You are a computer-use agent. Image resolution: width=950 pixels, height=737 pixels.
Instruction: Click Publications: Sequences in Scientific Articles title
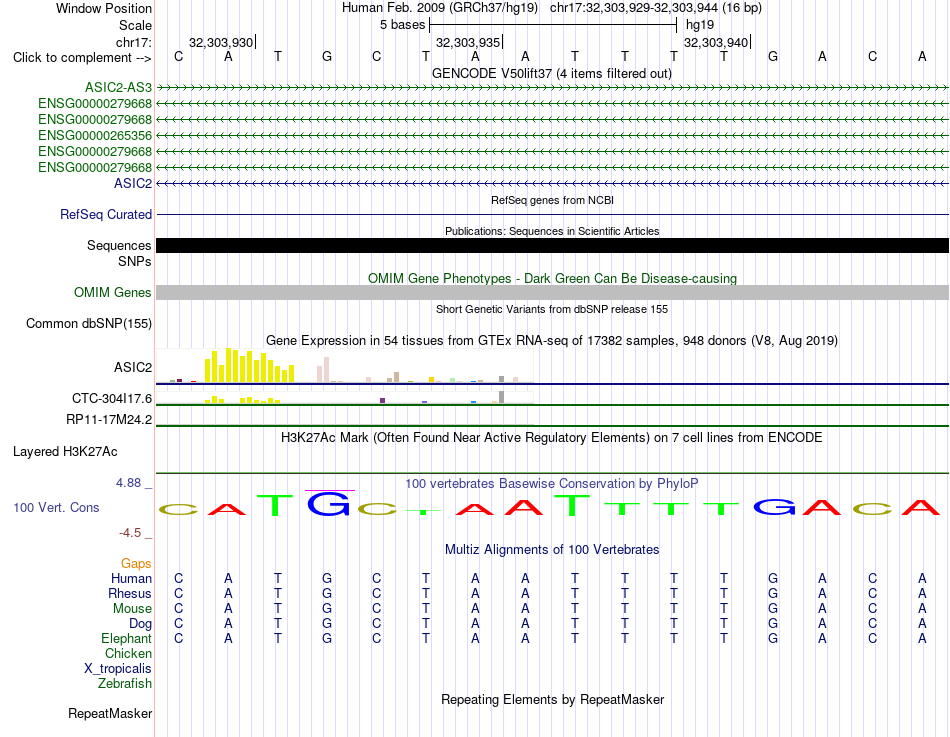[552, 231]
